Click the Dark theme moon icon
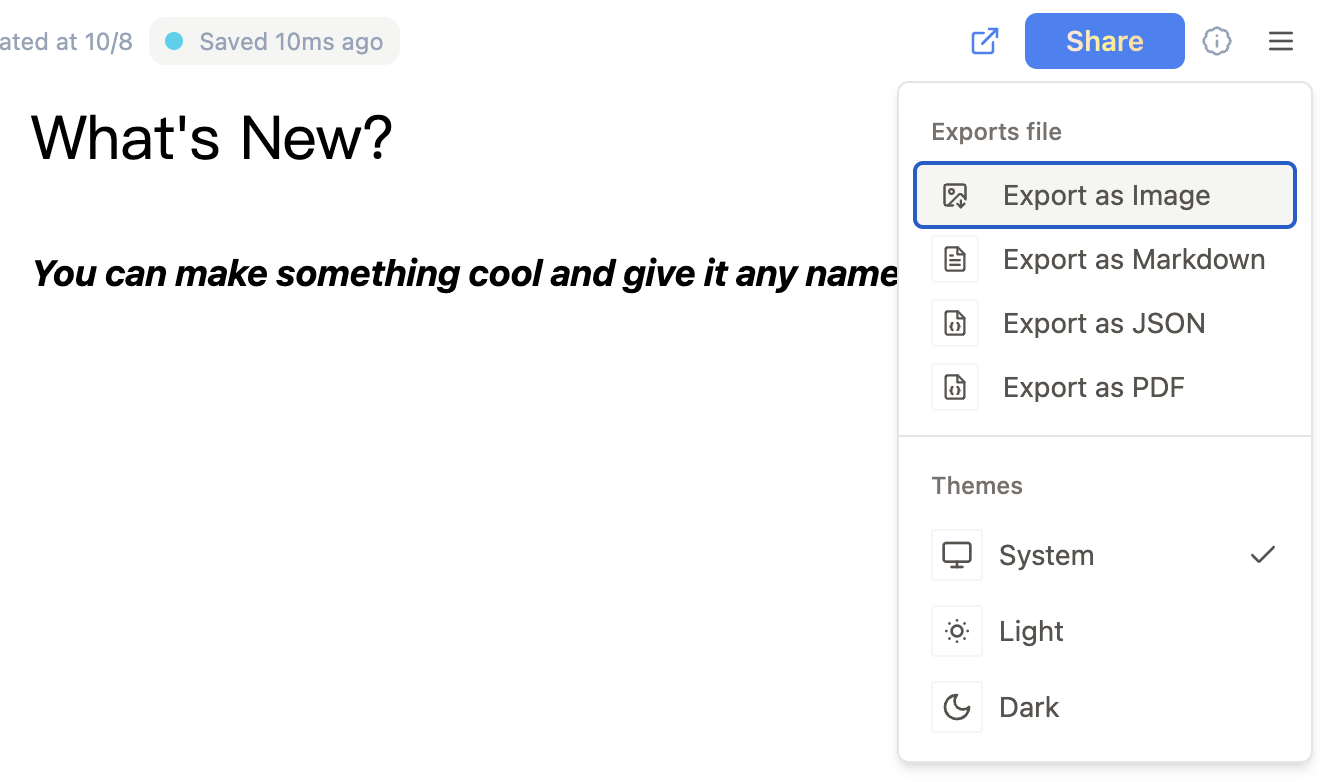 coord(957,707)
